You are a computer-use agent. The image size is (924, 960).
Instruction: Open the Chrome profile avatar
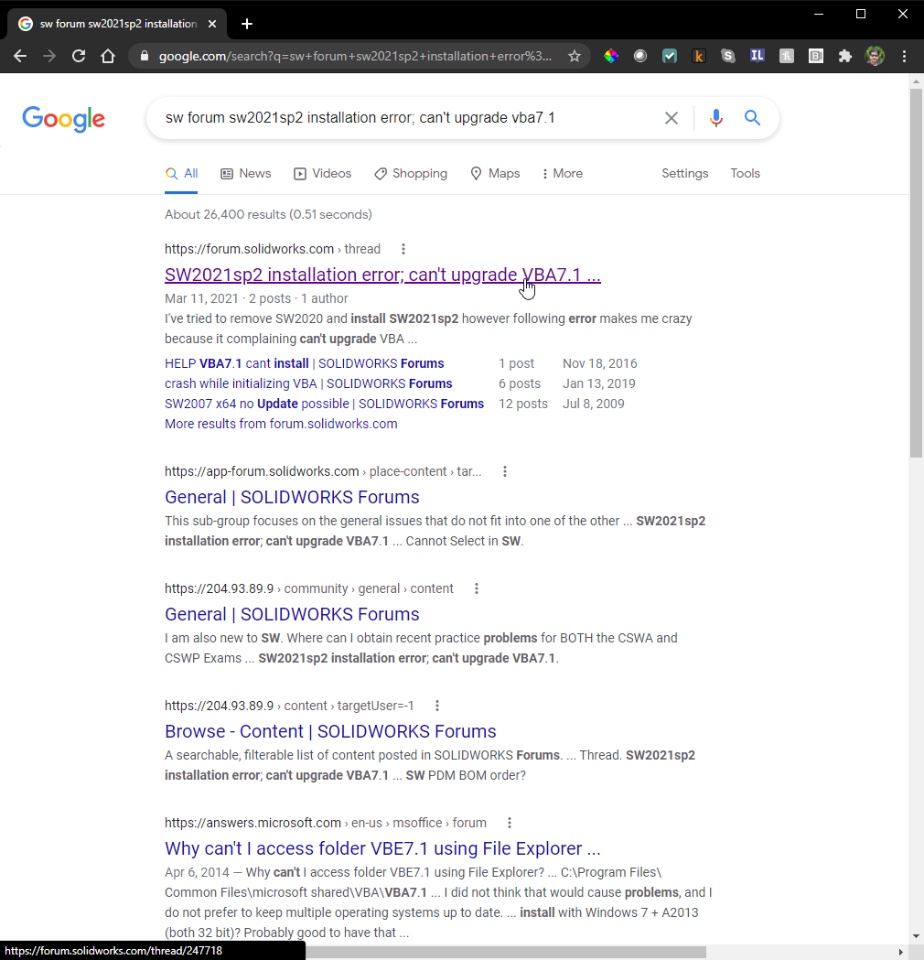point(874,56)
